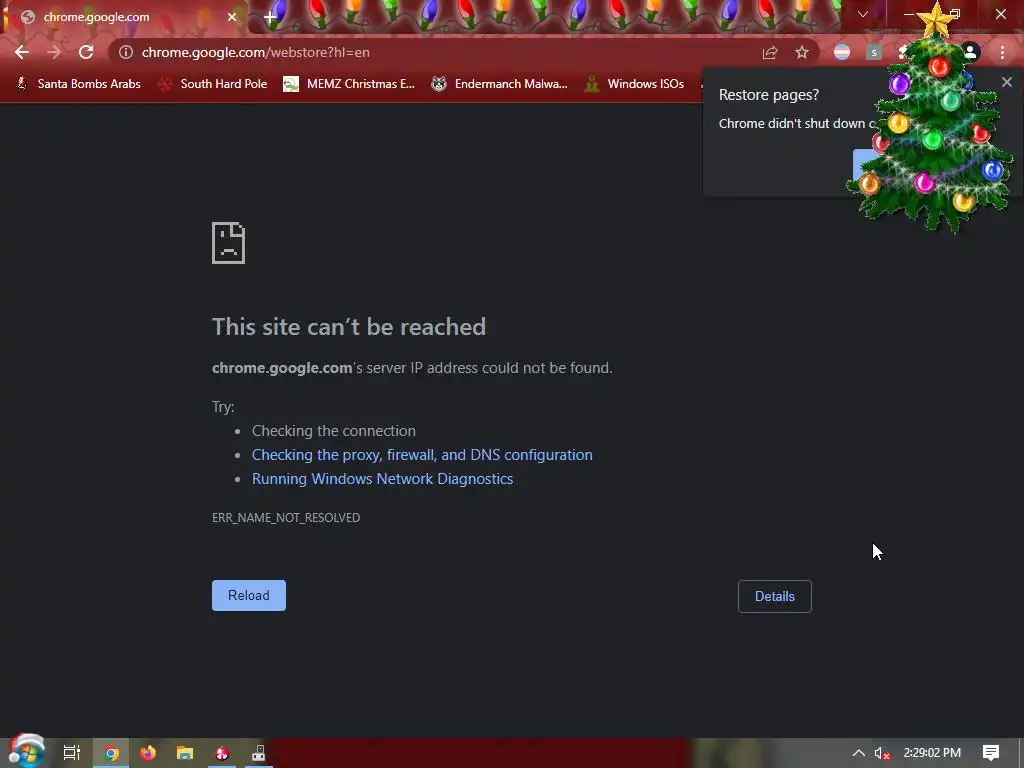The height and width of the screenshot is (768, 1024).
Task: Open the Action Center notifications icon
Action: click(x=991, y=753)
